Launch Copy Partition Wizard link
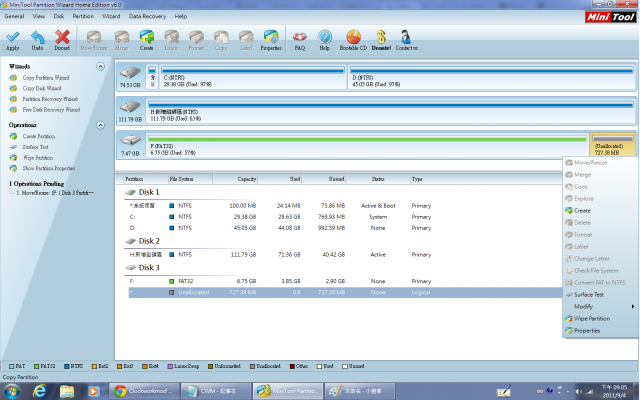 [46, 78]
